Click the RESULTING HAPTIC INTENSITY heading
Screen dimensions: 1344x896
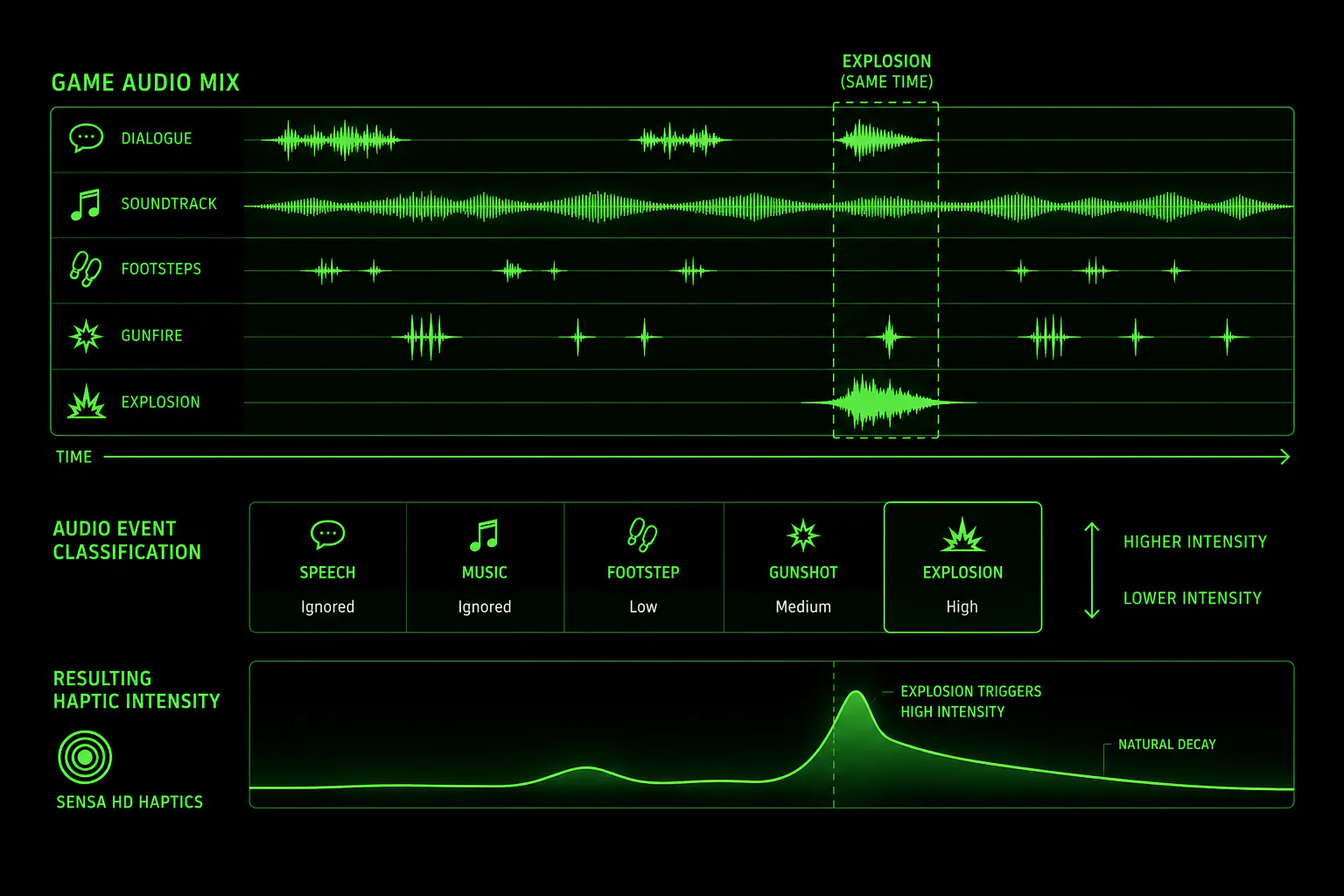[136, 689]
